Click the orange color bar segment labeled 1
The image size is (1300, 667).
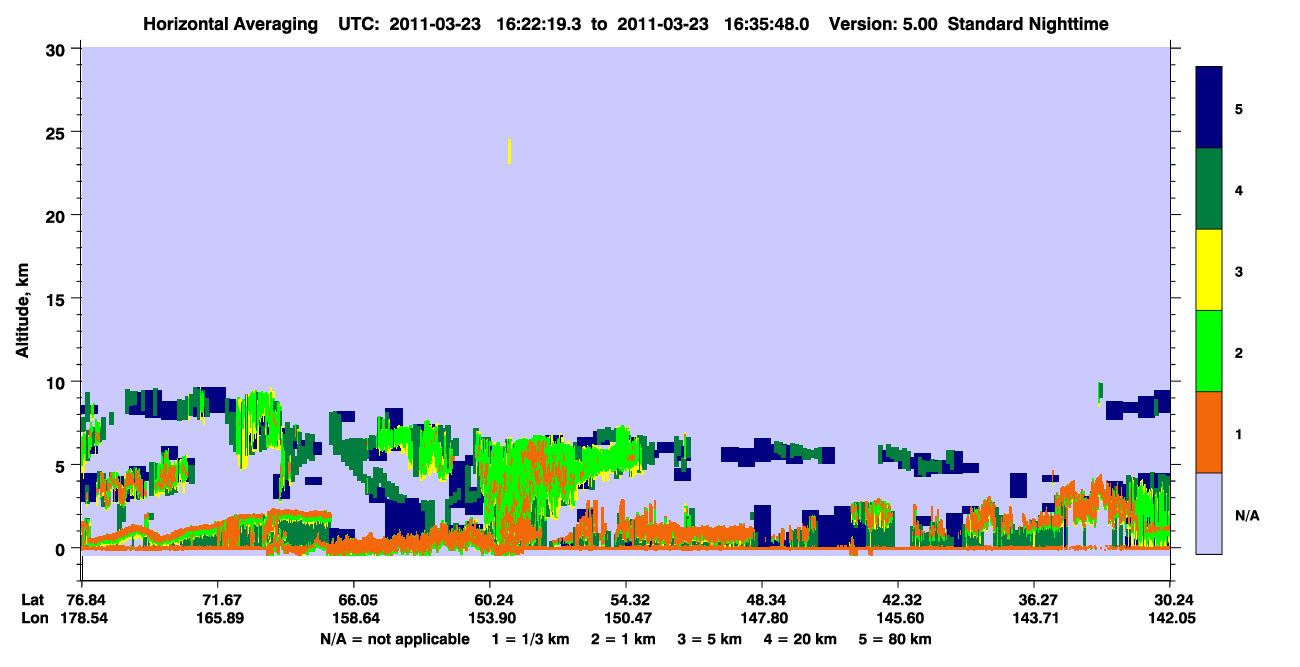[x=1209, y=432]
